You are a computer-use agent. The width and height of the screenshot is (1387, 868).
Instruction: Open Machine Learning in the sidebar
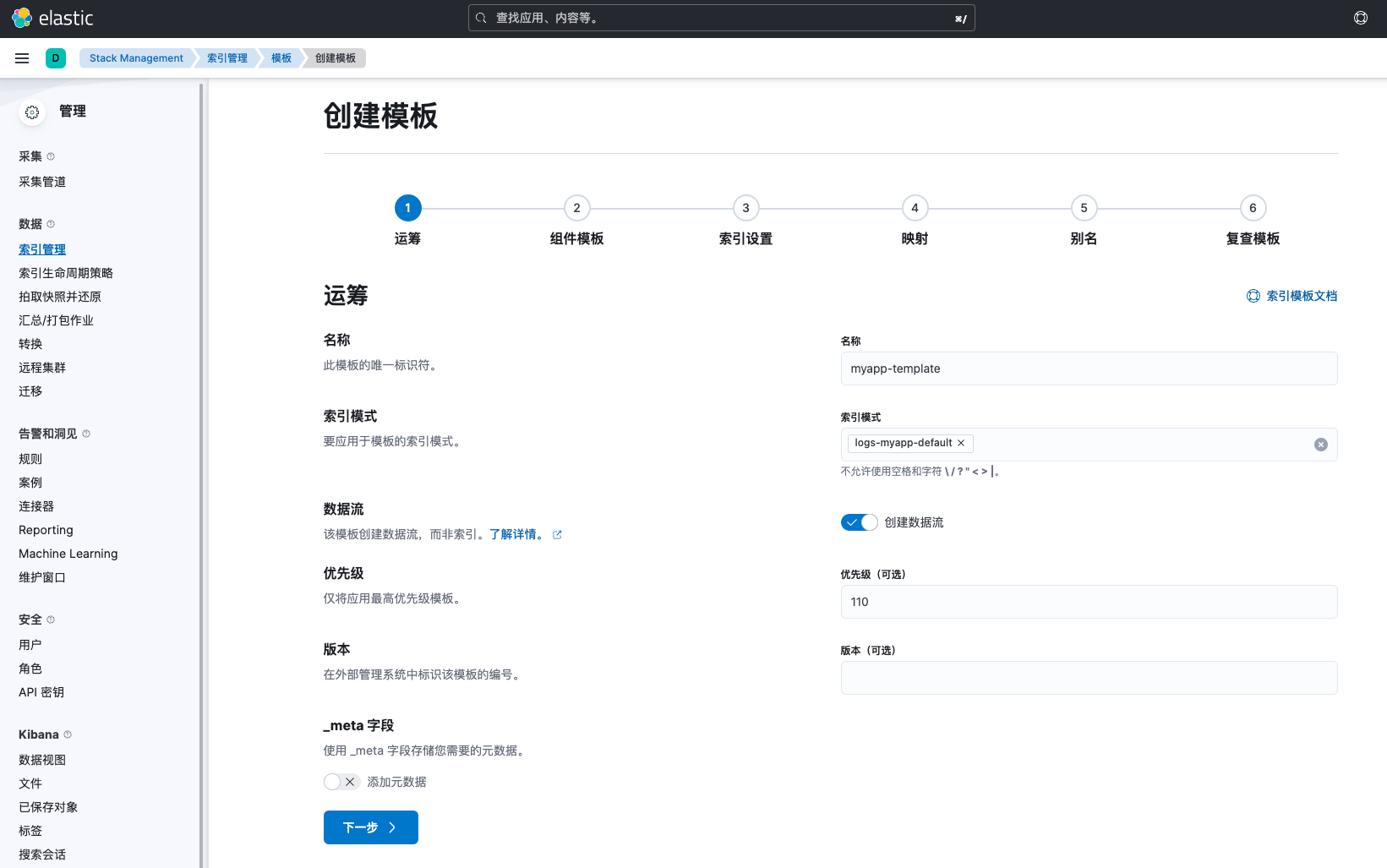pyautogui.click(x=68, y=554)
